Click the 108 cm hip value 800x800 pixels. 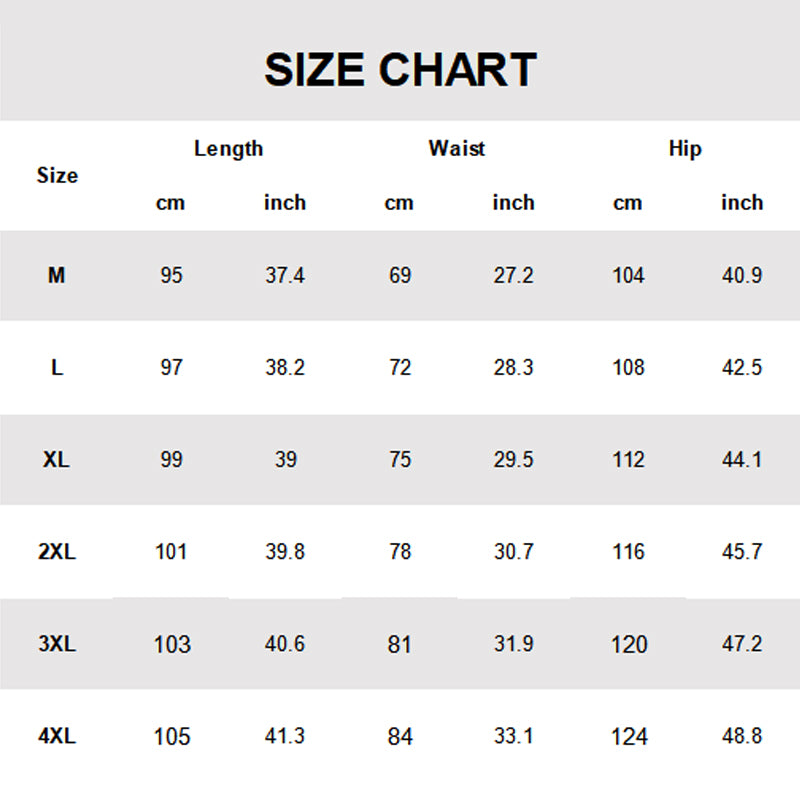[x=629, y=367]
